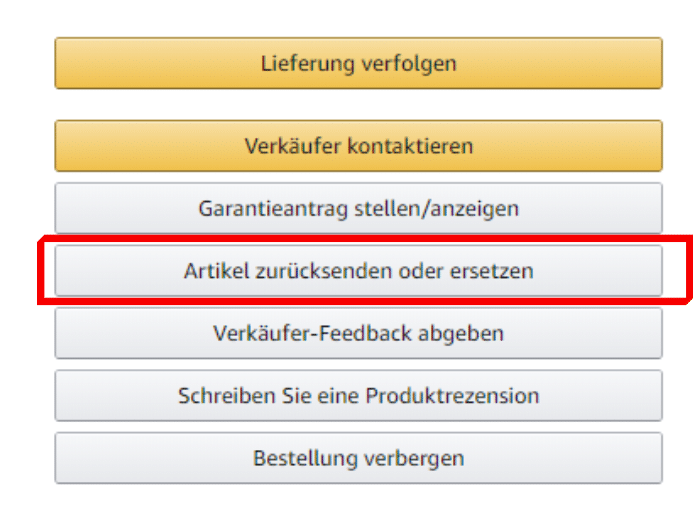The image size is (693, 511).
Task: File or view a warranty claim
Action: pyautogui.click(x=358, y=209)
